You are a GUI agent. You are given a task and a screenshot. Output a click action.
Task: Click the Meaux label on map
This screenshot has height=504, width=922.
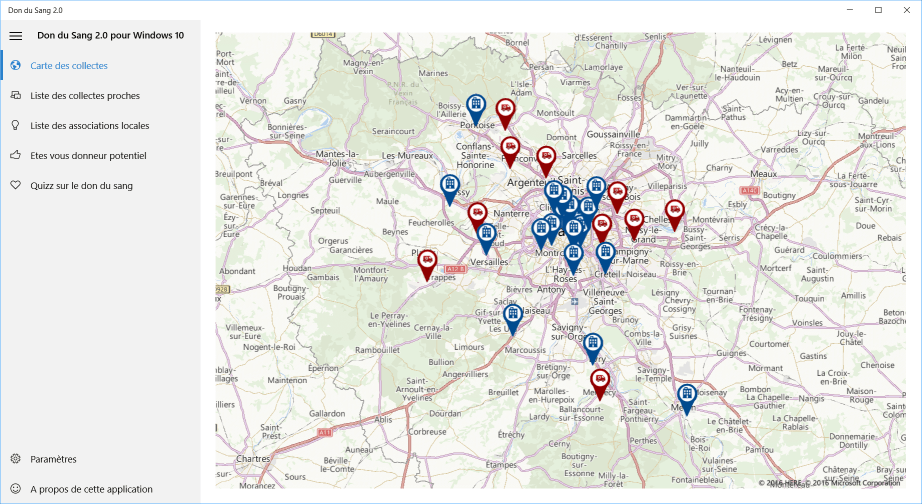[x=763, y=174]
